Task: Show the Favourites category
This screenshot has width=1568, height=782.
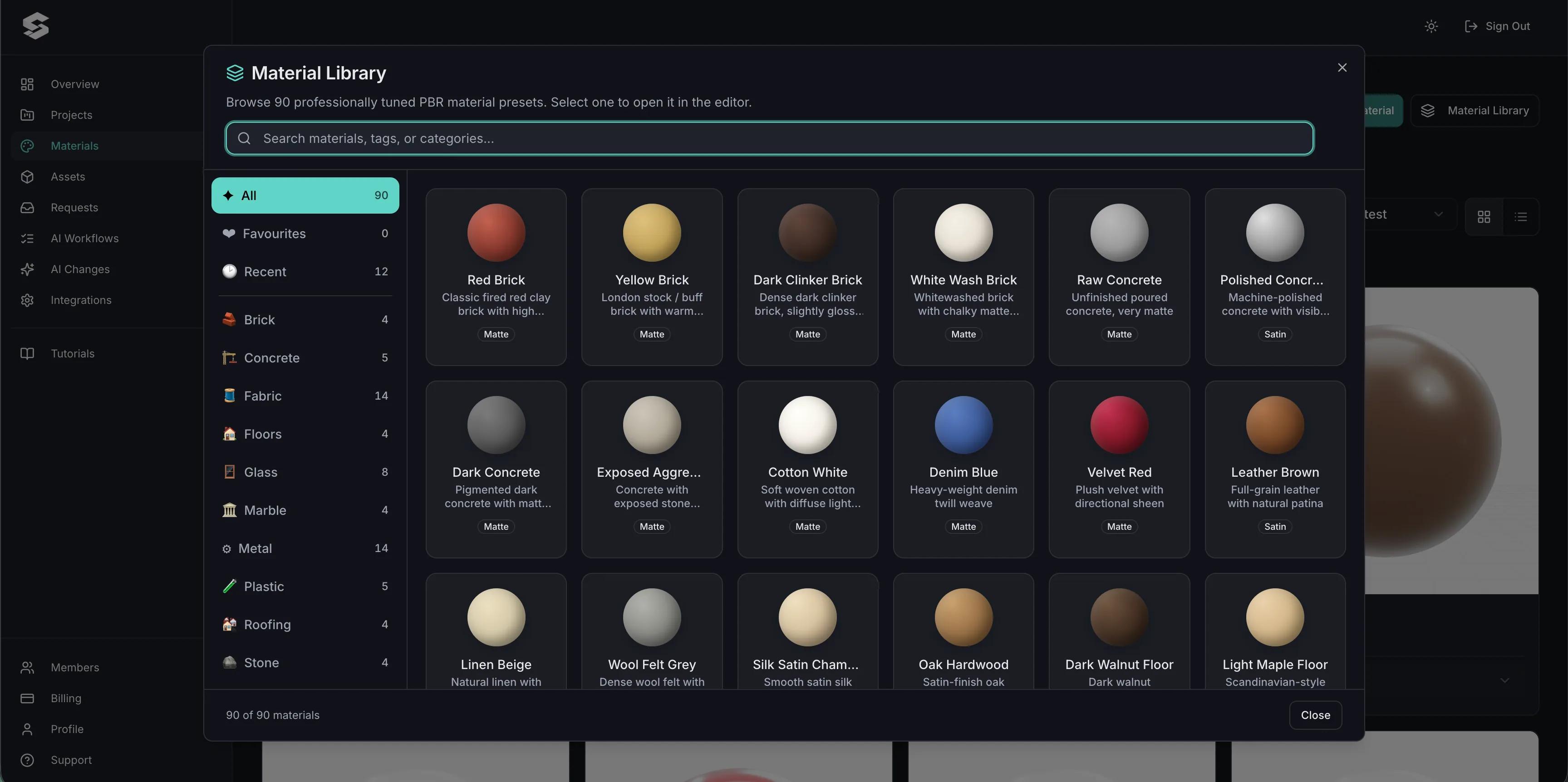Action: 305,234
